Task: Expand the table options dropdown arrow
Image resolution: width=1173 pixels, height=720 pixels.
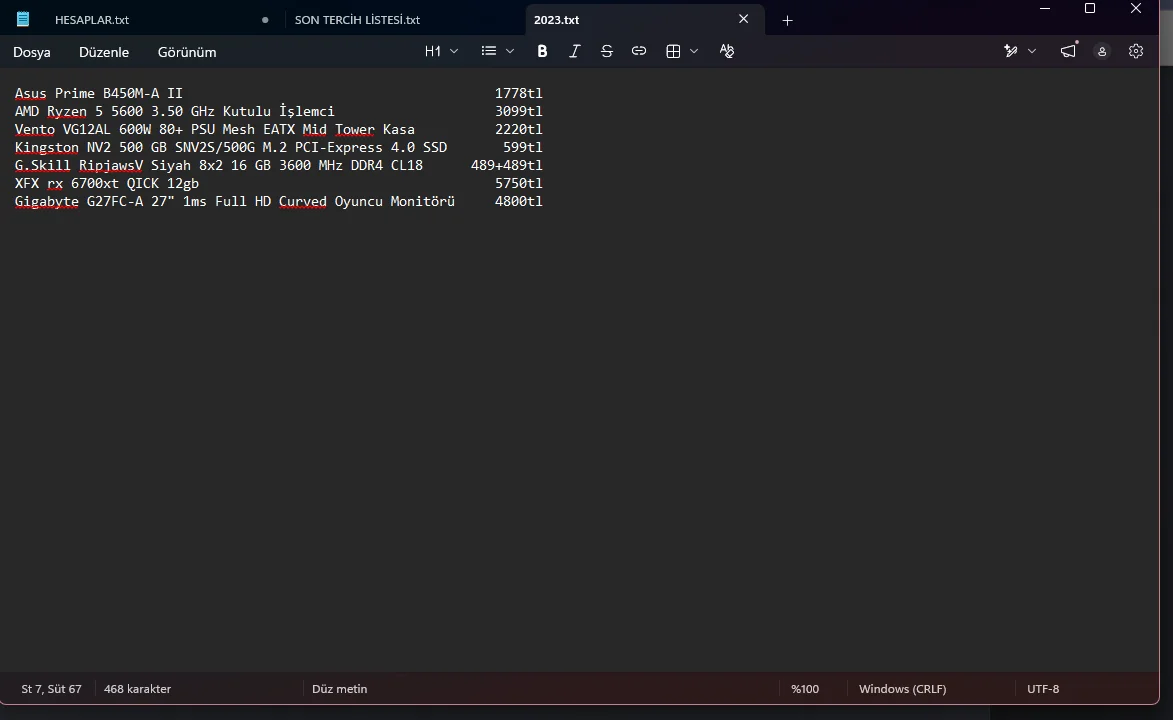Action: coord(694,51)
